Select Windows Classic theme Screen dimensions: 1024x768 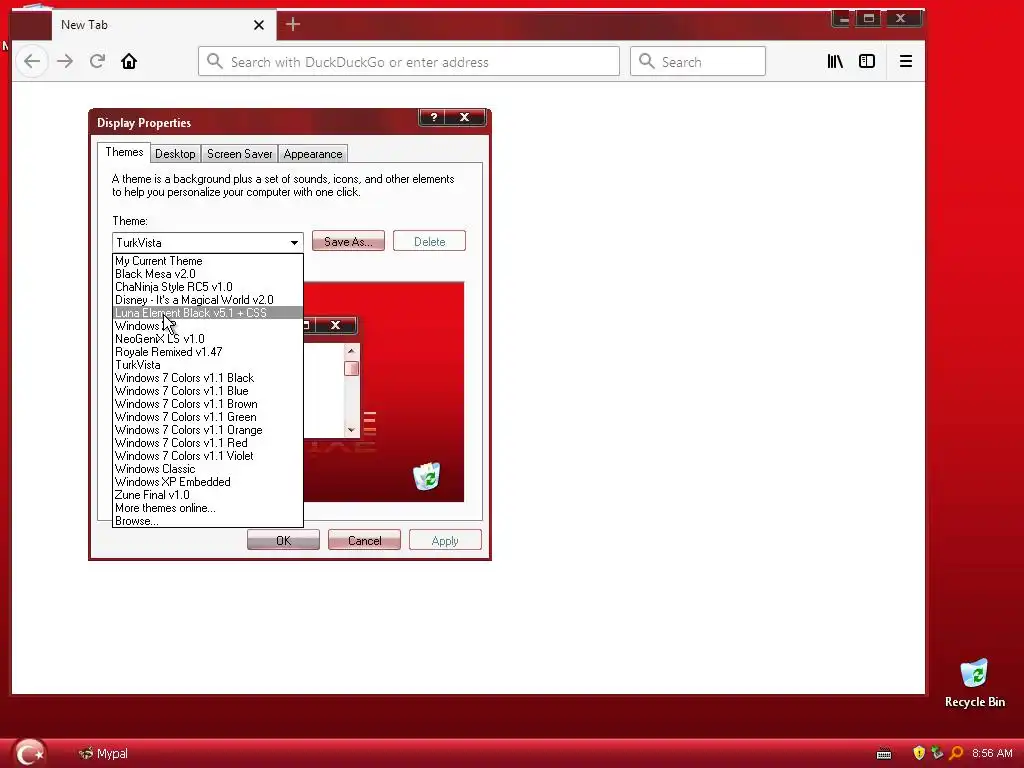(x=208, y=469)
